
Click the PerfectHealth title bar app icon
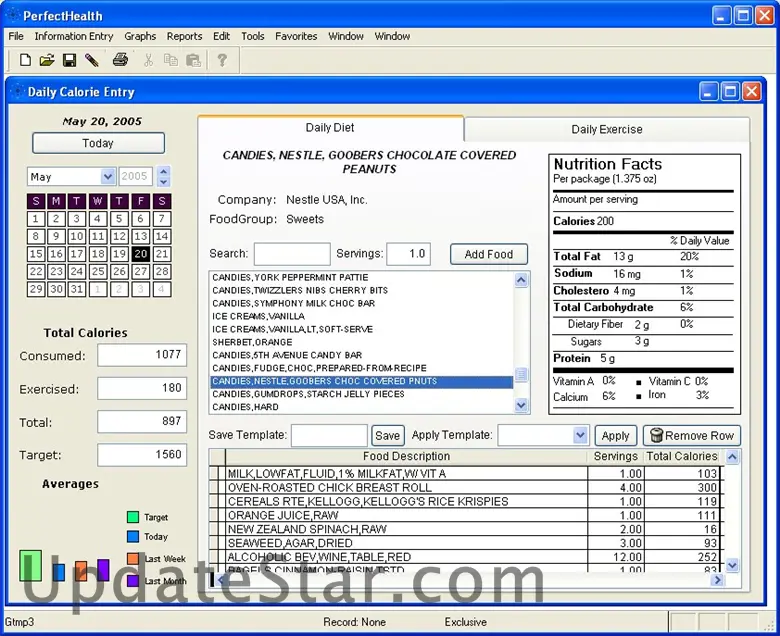(12, 15)
